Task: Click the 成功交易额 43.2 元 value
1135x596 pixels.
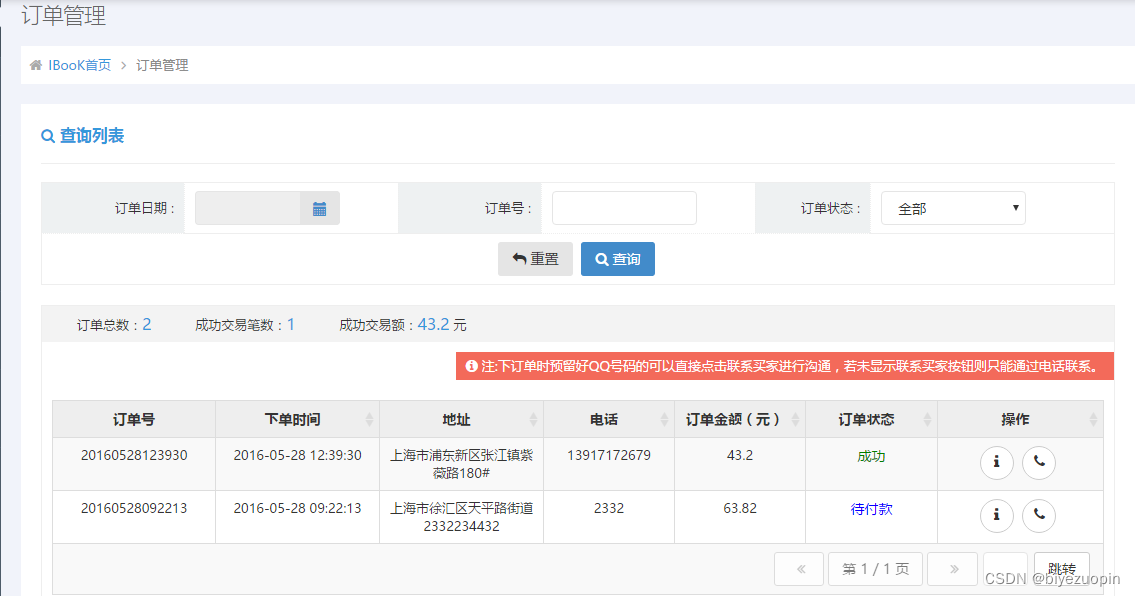Action: (x=442, y=324)
